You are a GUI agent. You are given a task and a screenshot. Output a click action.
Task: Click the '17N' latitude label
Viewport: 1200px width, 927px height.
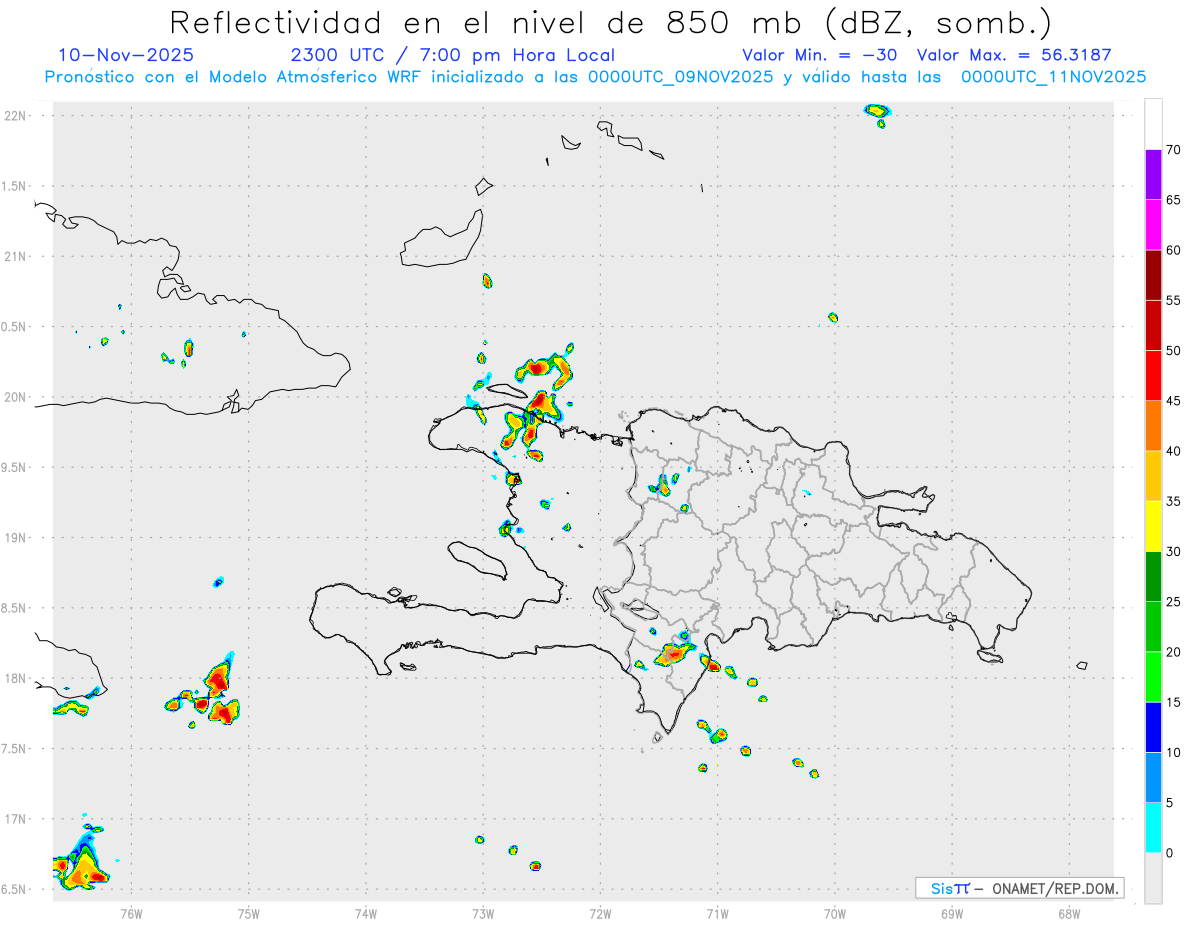[x=15, y=819]
